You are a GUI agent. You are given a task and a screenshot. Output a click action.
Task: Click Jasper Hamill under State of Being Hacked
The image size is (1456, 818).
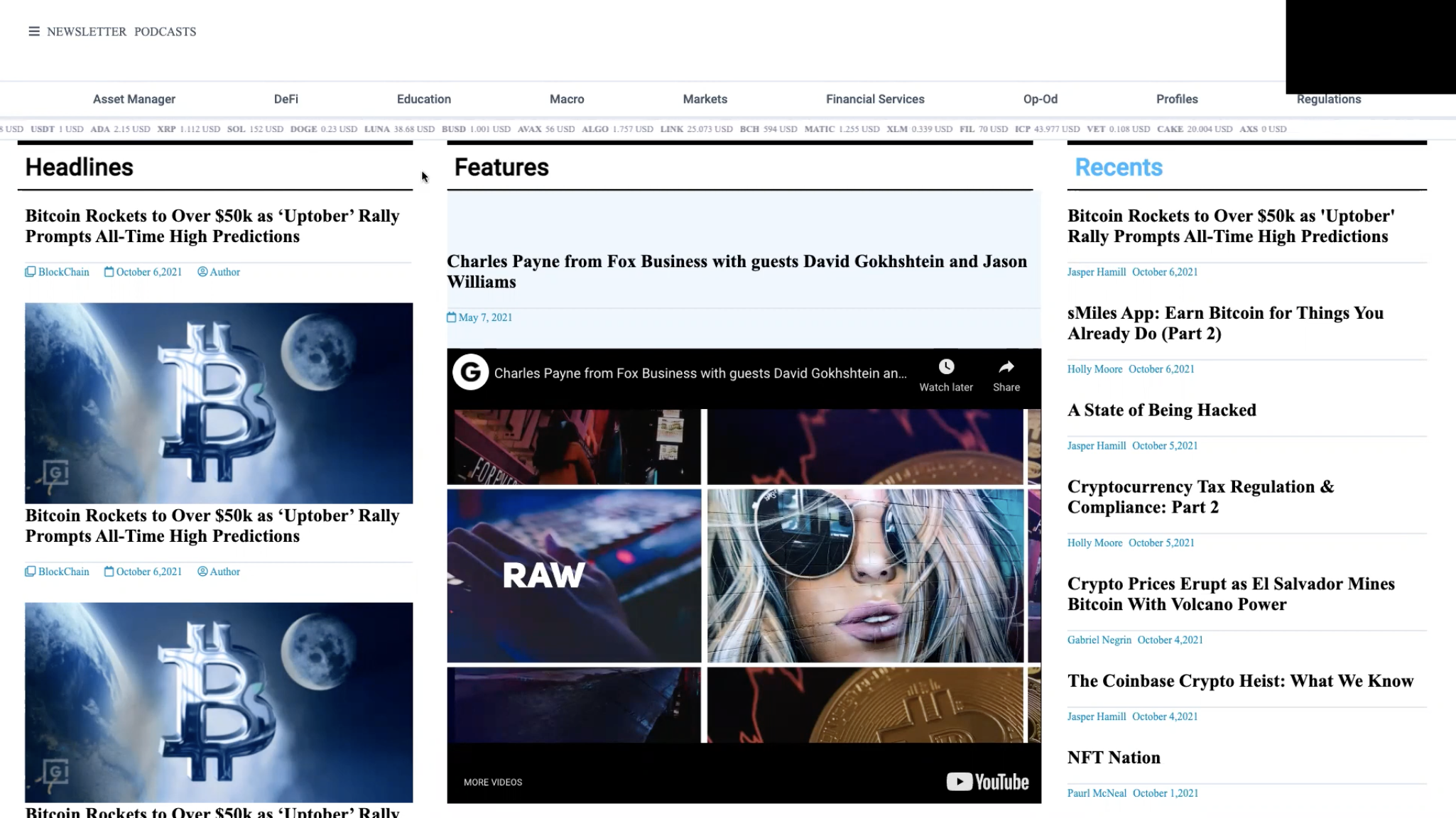tap(1097, 446)
